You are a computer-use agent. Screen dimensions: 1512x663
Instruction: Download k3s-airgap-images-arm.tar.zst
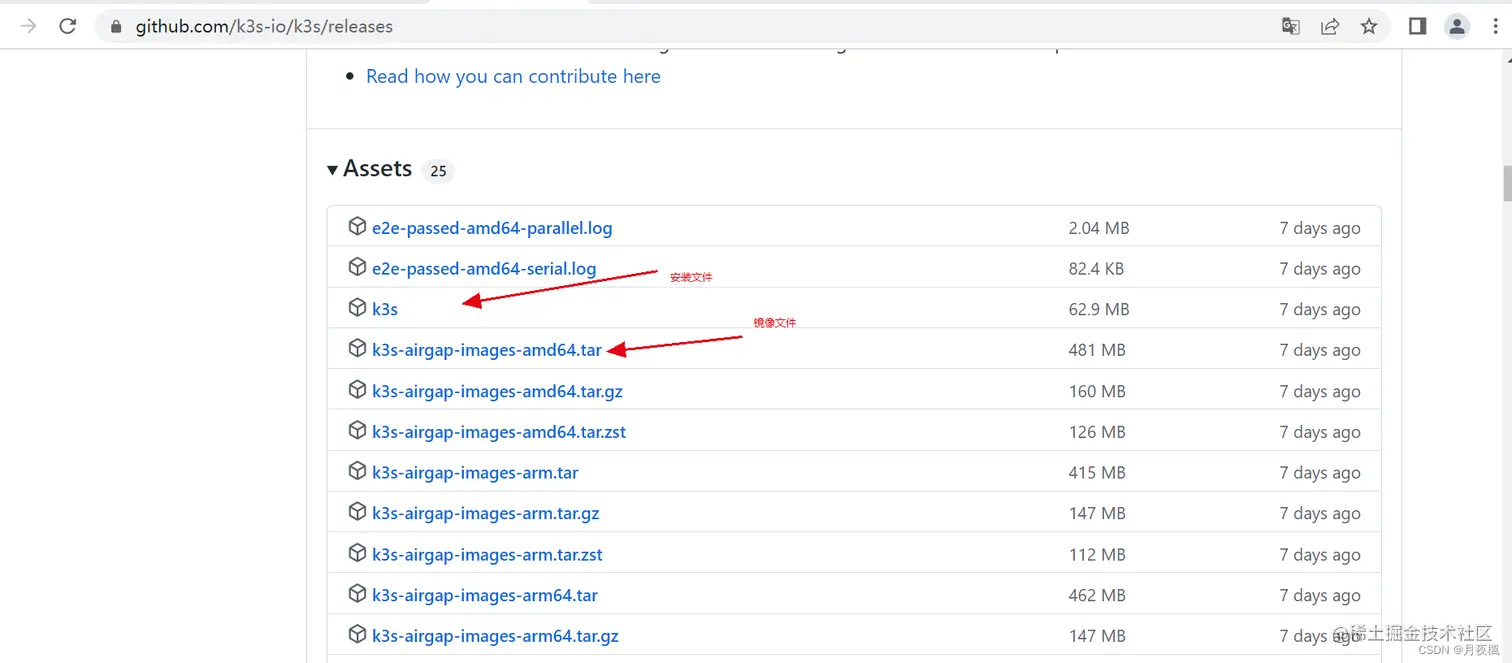click(x=487, y=555)
